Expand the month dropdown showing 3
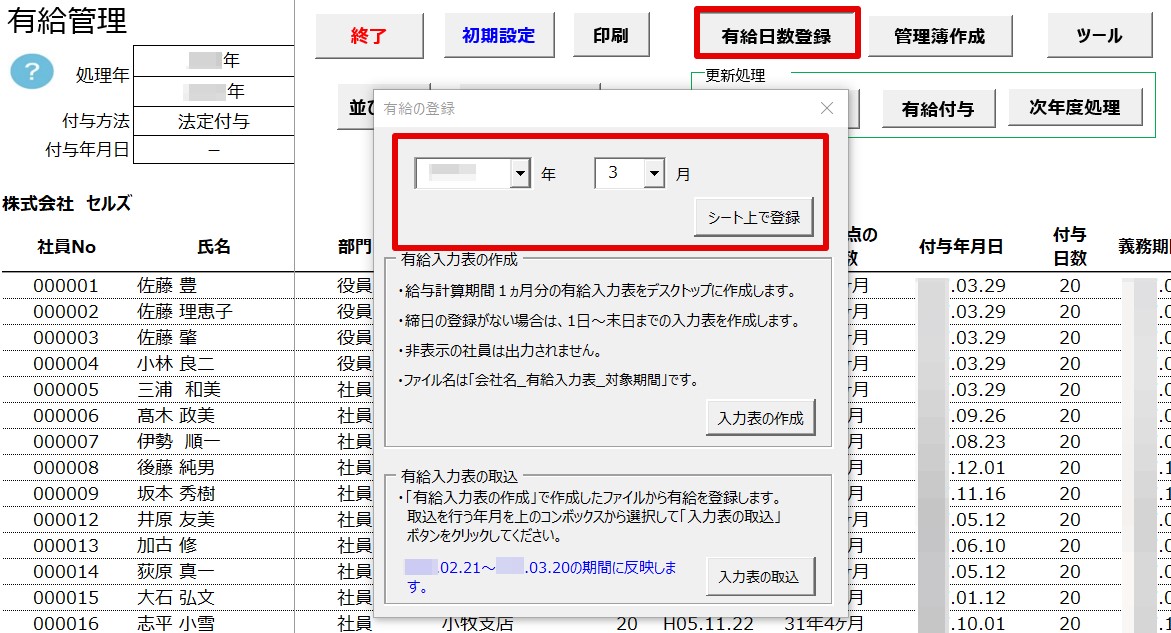 [x=654, y=174]
